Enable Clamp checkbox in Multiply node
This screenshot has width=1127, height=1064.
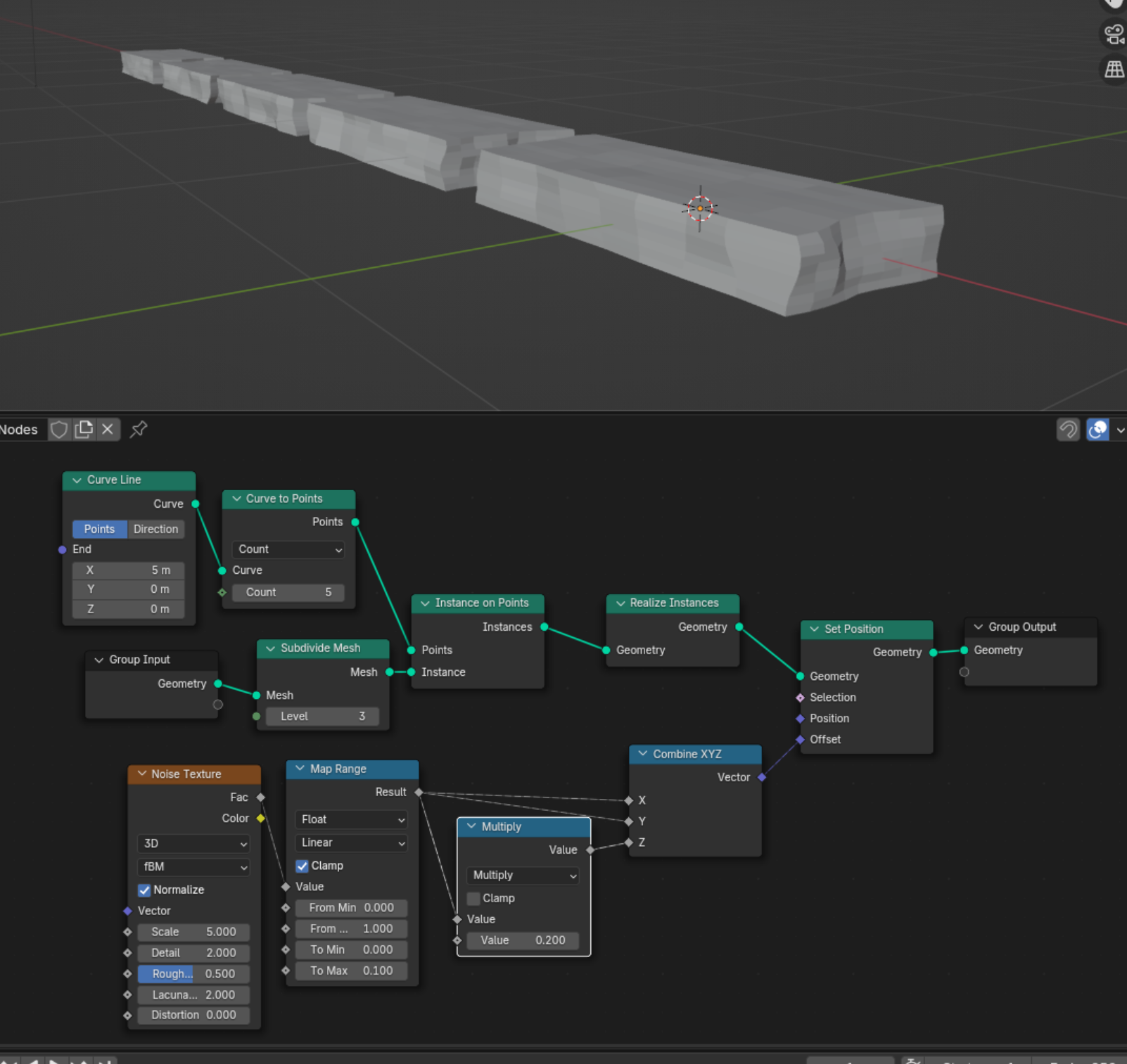click(x=474, y=898)
